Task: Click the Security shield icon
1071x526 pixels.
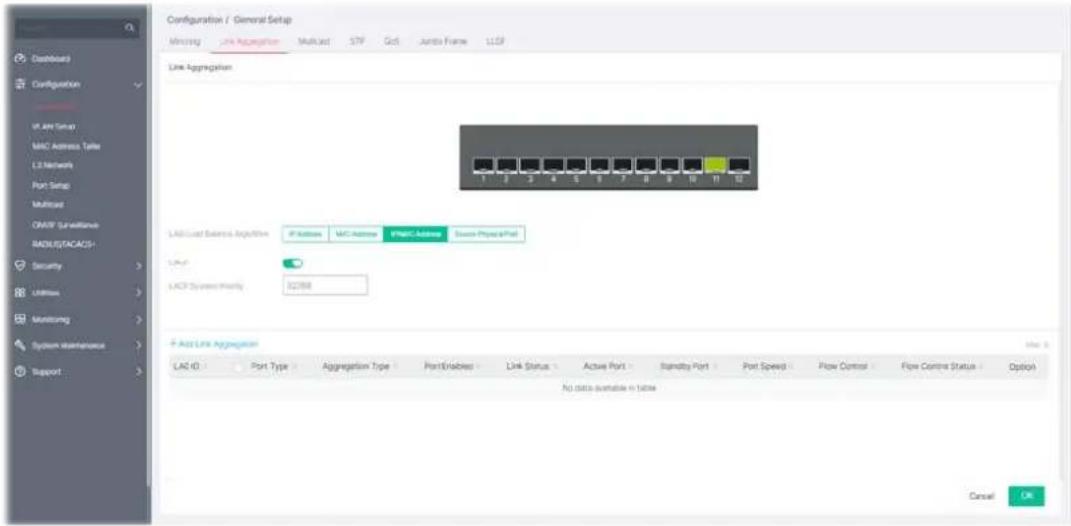Action: (20, 265)
